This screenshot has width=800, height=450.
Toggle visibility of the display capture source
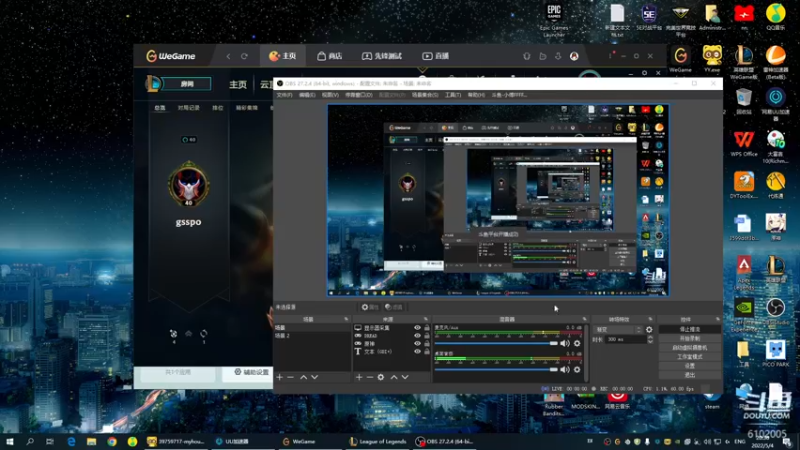point(417,328)
